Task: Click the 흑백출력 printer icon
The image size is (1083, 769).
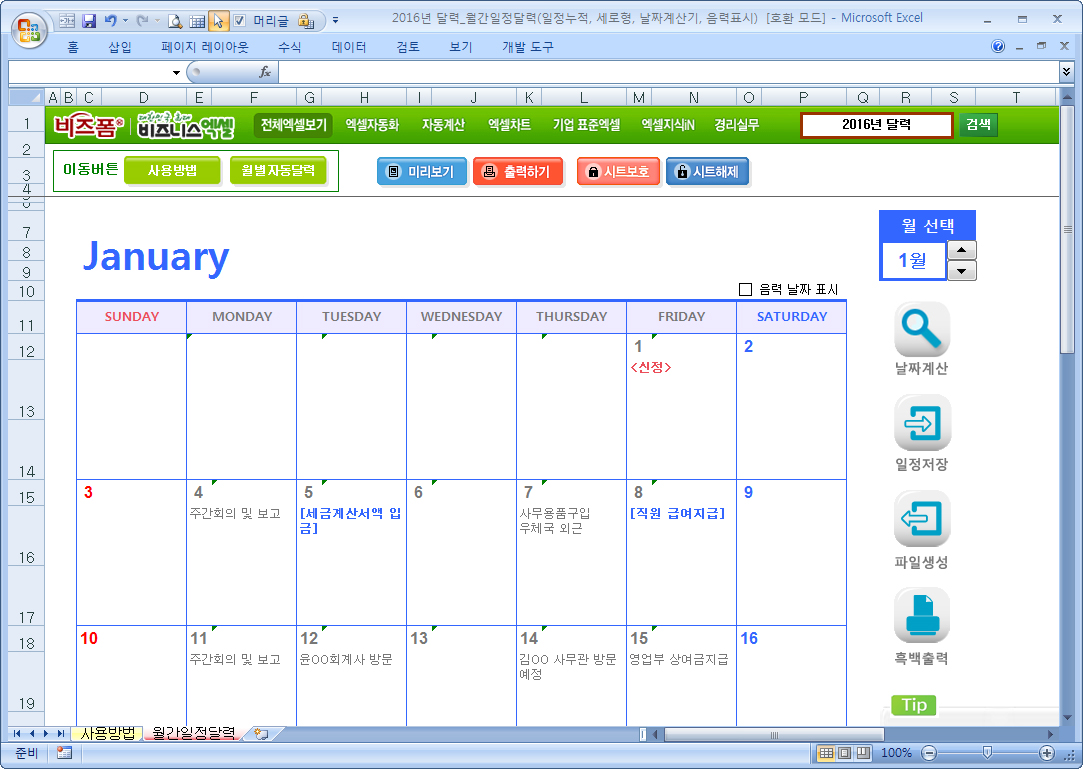Action: (x=922, y=615)
